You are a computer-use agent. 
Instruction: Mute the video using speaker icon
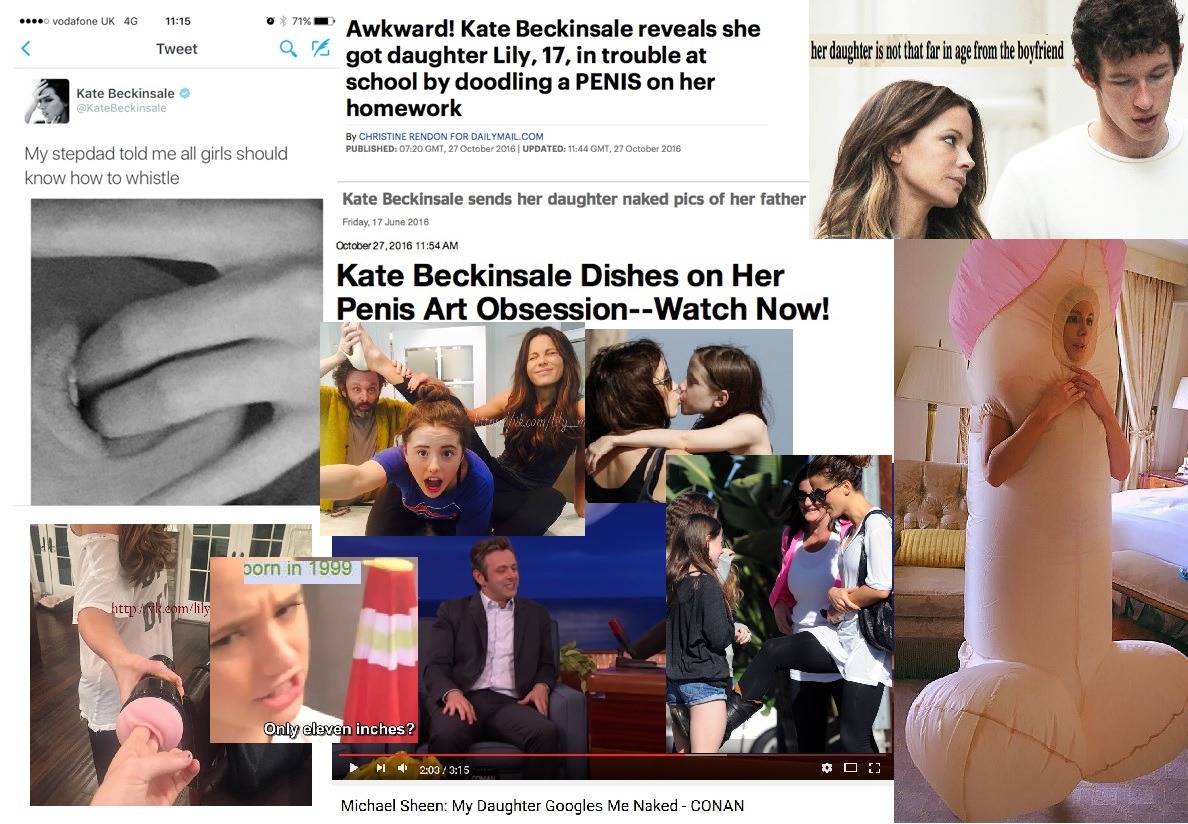pyautogui.click(x=402, y=768)
